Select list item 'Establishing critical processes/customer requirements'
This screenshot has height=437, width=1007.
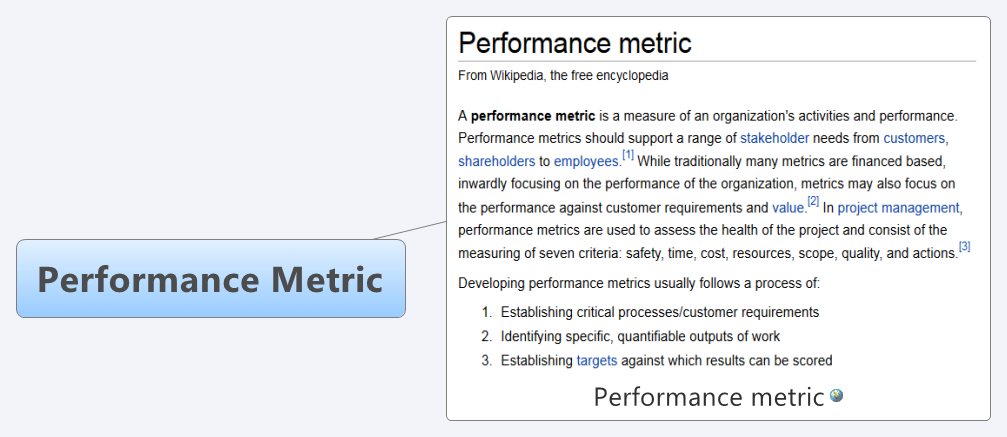[660, 312]
